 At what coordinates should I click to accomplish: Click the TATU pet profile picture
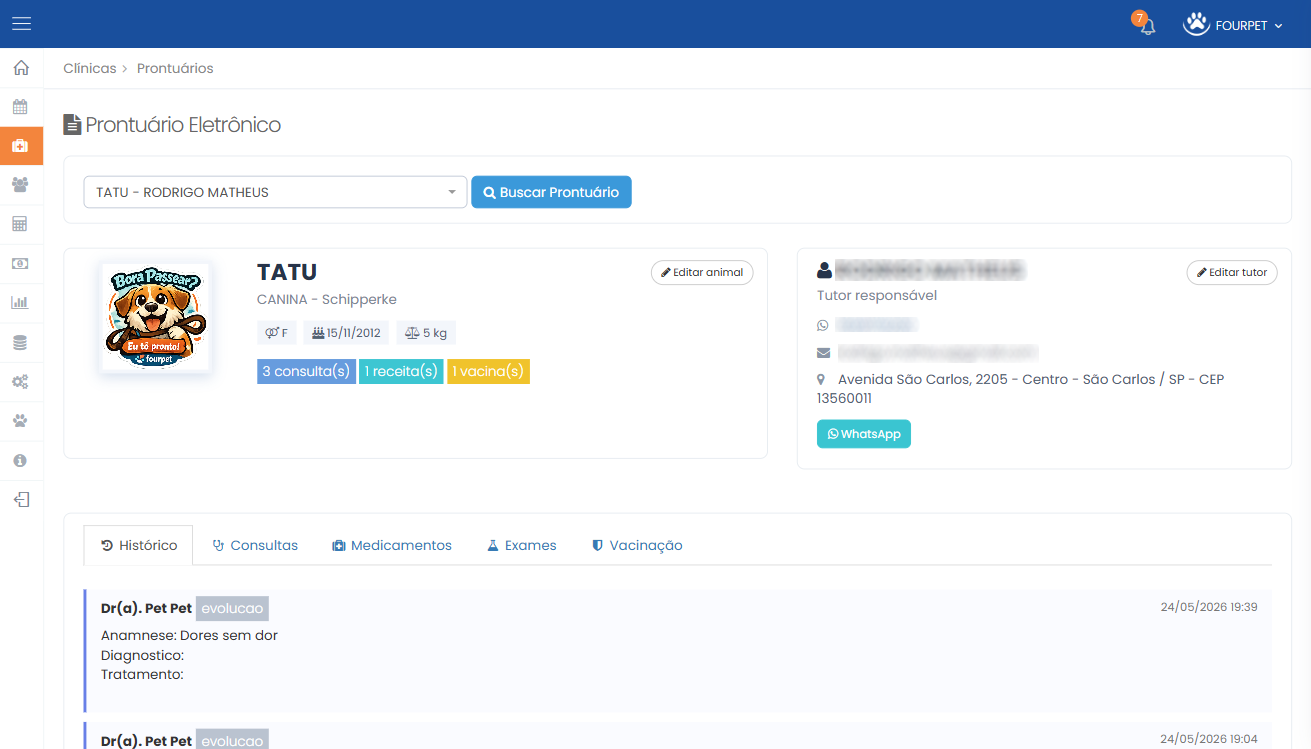pos(155,318)
